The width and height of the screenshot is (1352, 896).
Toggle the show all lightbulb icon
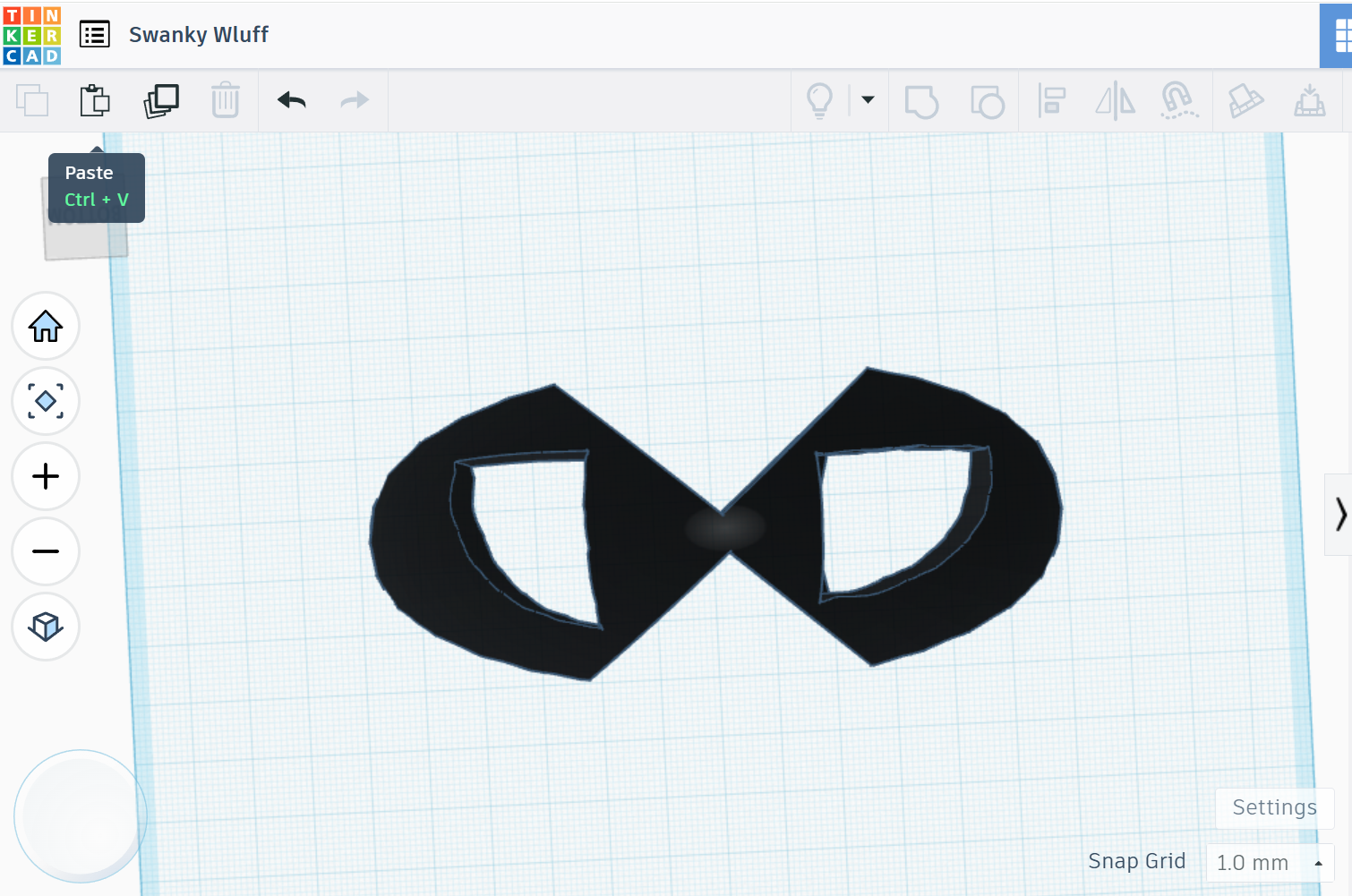pyautogui.click(x=820, y=100)
